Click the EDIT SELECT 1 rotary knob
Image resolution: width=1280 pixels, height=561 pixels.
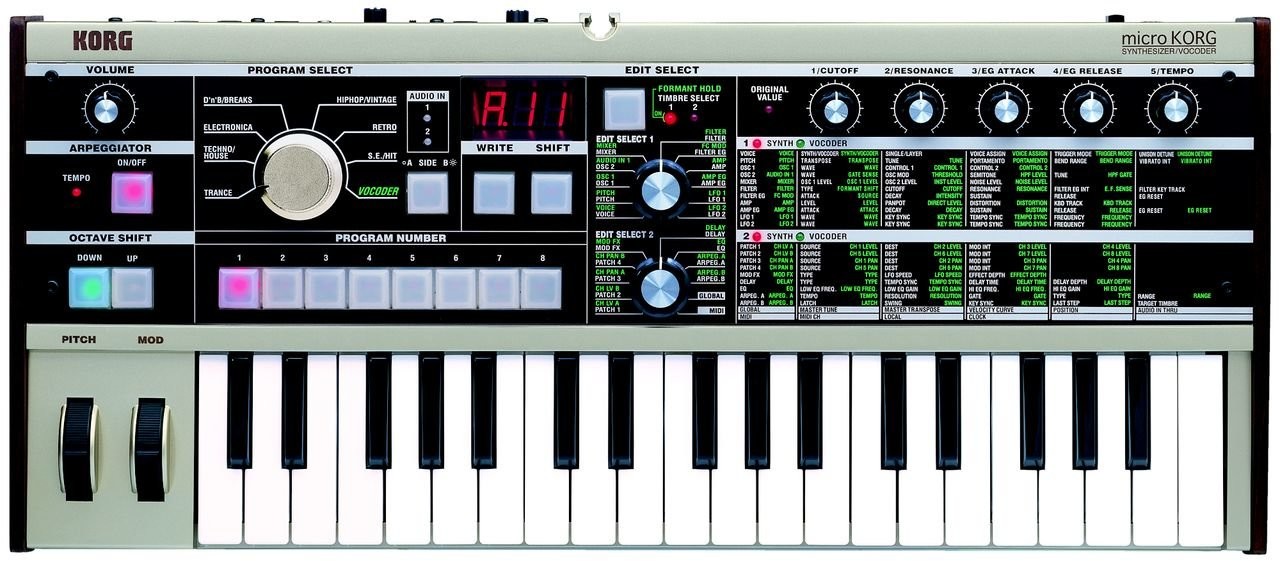pyautogui.click(x=660, y=190)
